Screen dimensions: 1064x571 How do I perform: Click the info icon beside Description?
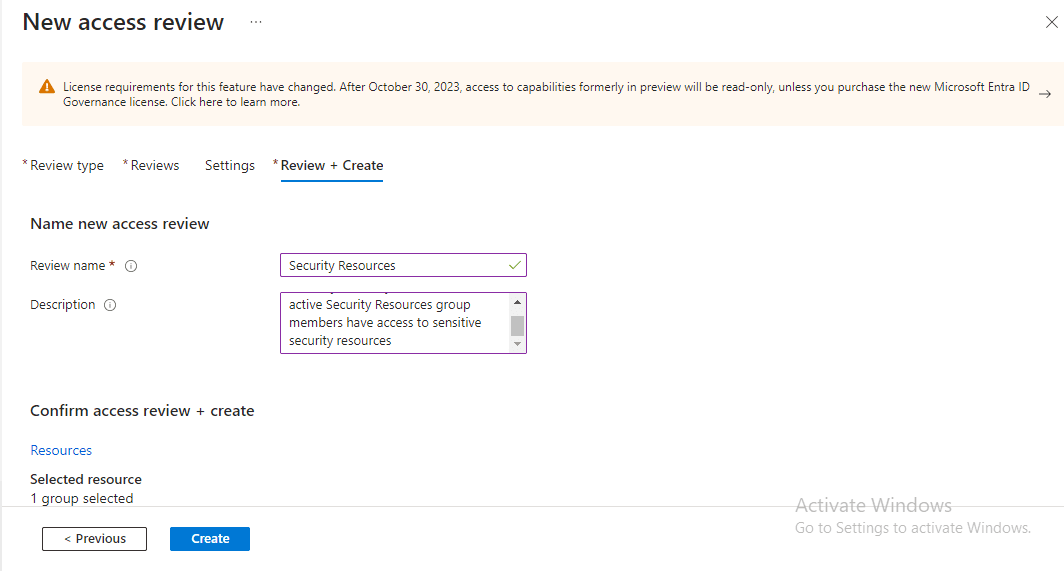click(x=110, y=305)
